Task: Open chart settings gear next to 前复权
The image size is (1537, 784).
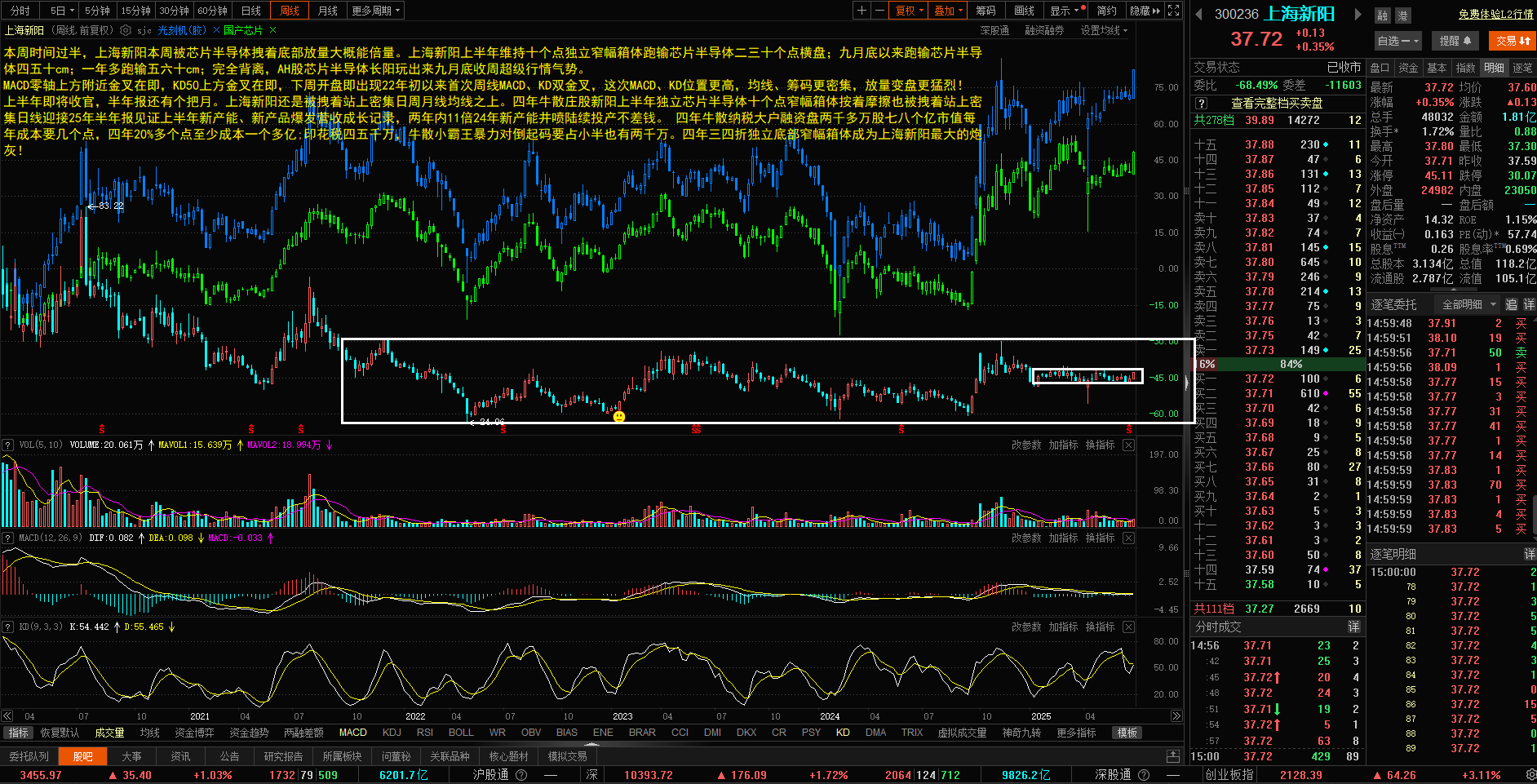Action: pos(126,30)
